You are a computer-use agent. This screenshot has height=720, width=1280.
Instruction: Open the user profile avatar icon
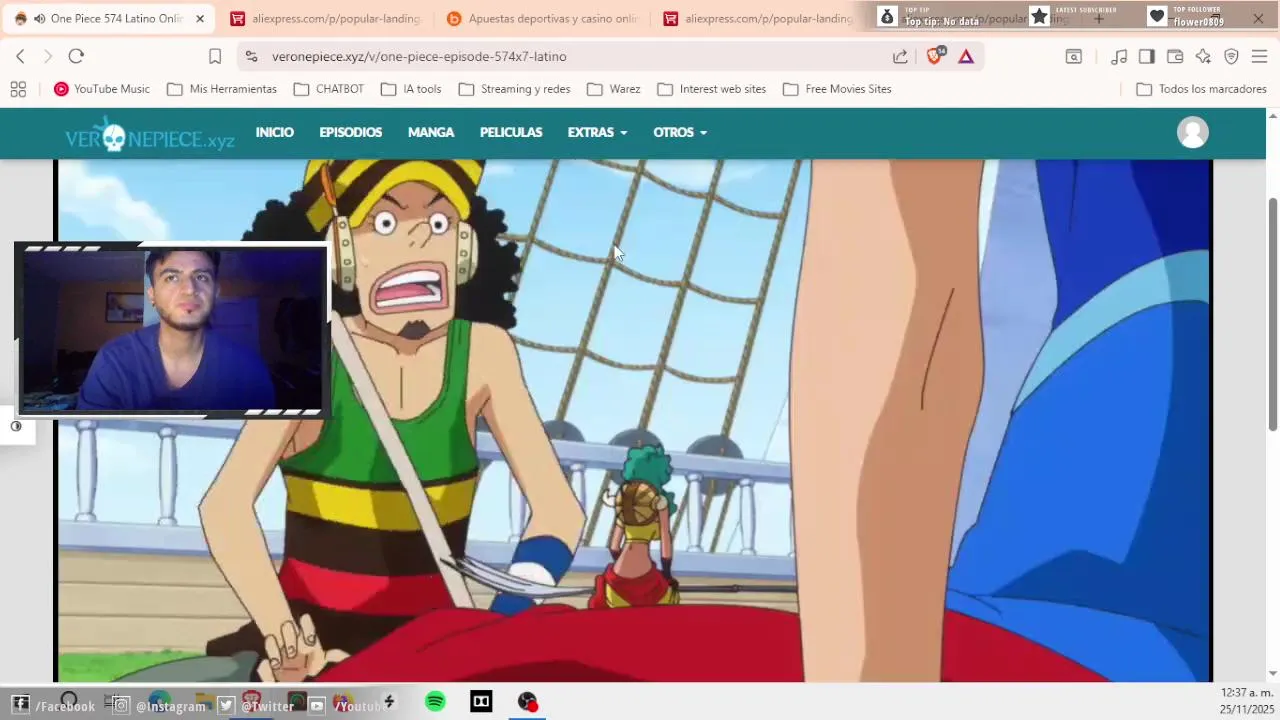1192,132
